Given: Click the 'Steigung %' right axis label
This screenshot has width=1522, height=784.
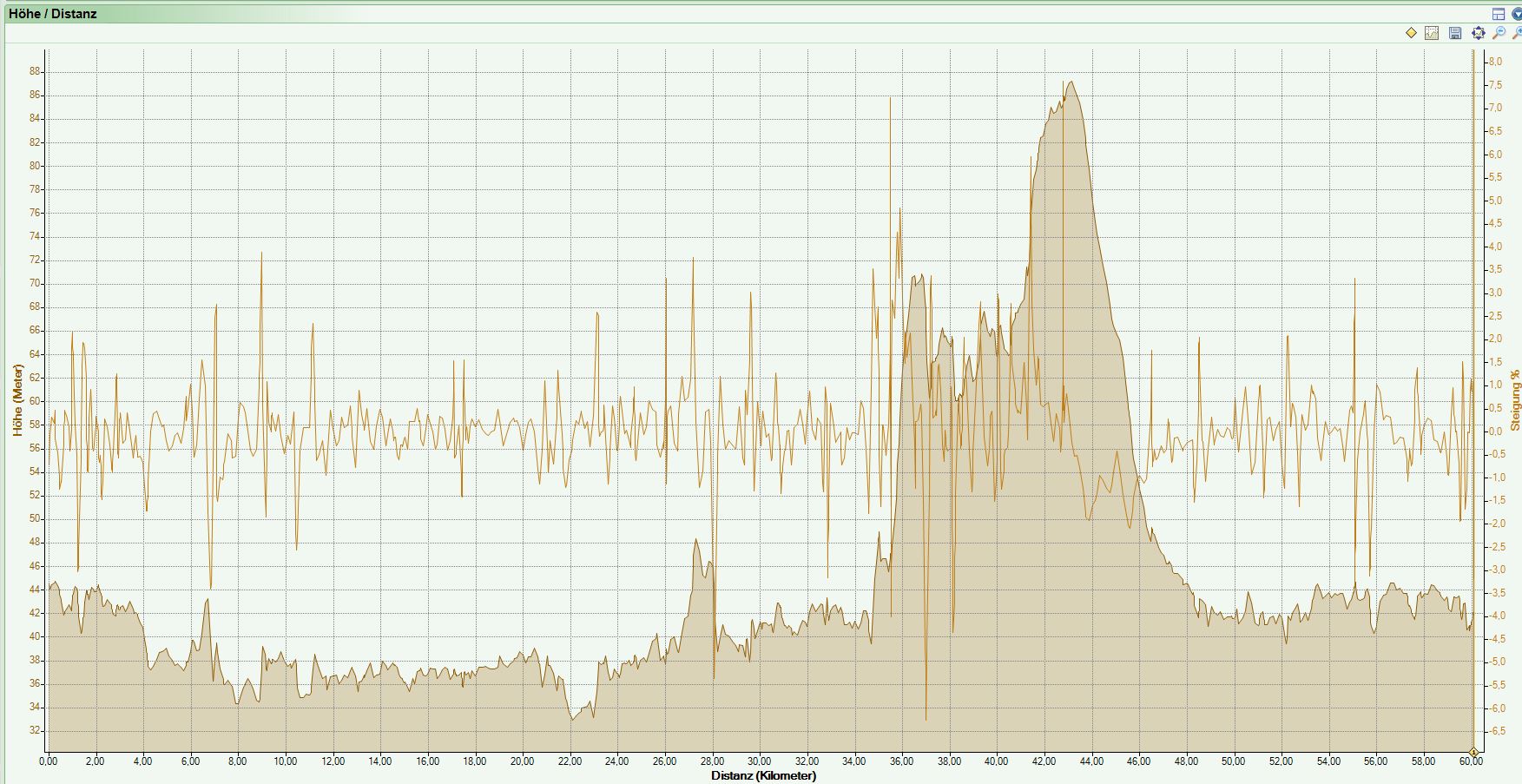Looking at the screenshot, I should (1515, 400).
